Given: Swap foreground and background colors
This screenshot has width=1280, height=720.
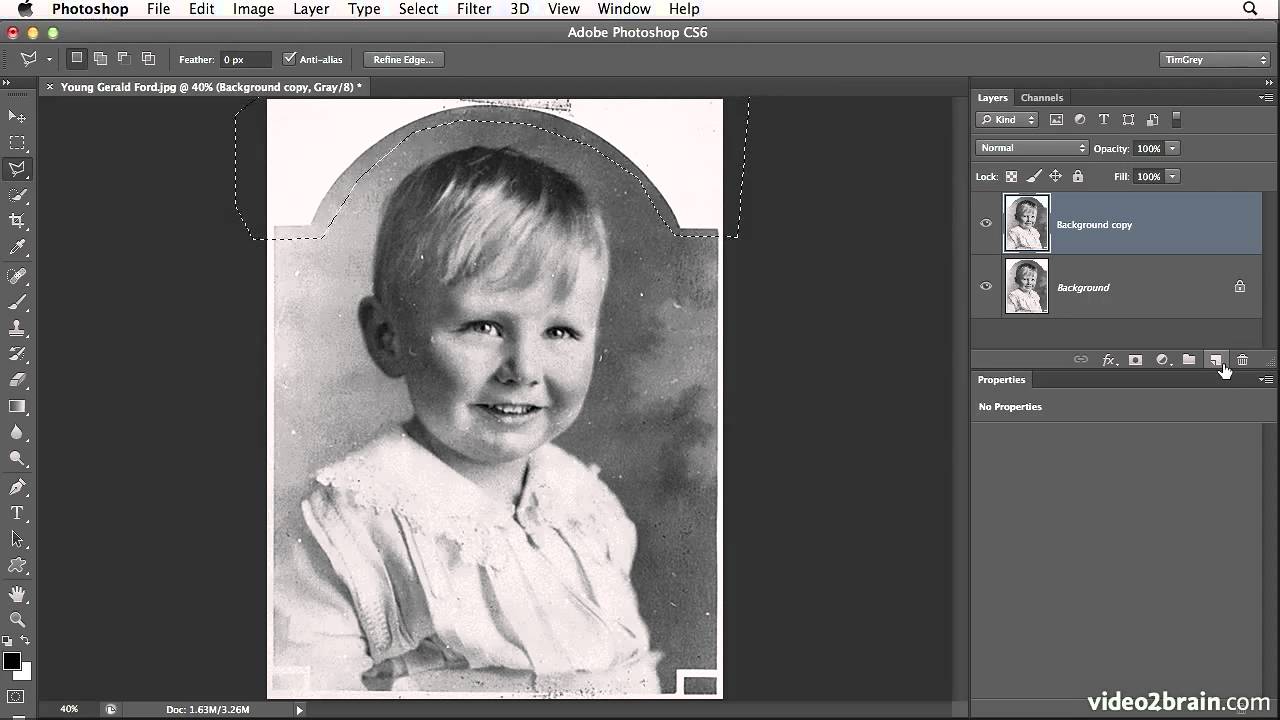Looking at the screenshot, I should point(26,641).
